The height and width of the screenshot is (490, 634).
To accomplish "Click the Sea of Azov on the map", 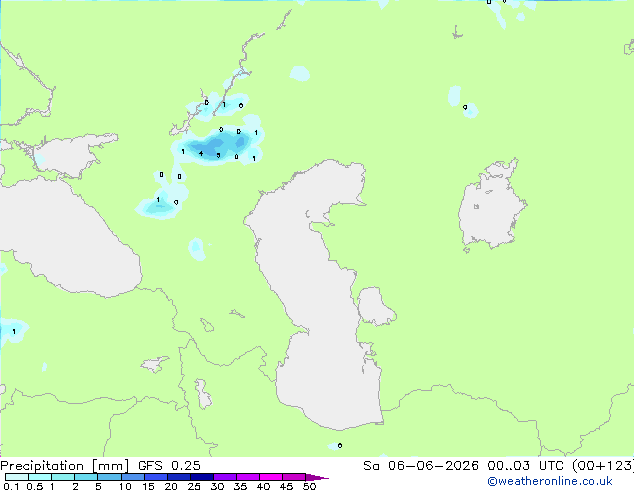I will tap(69, 156).
